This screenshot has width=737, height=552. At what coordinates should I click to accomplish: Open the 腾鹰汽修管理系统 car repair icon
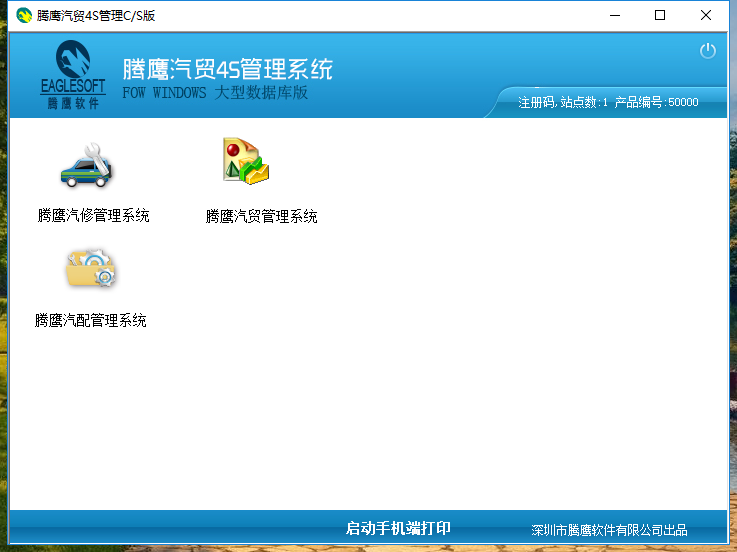[x=87, y=166]
